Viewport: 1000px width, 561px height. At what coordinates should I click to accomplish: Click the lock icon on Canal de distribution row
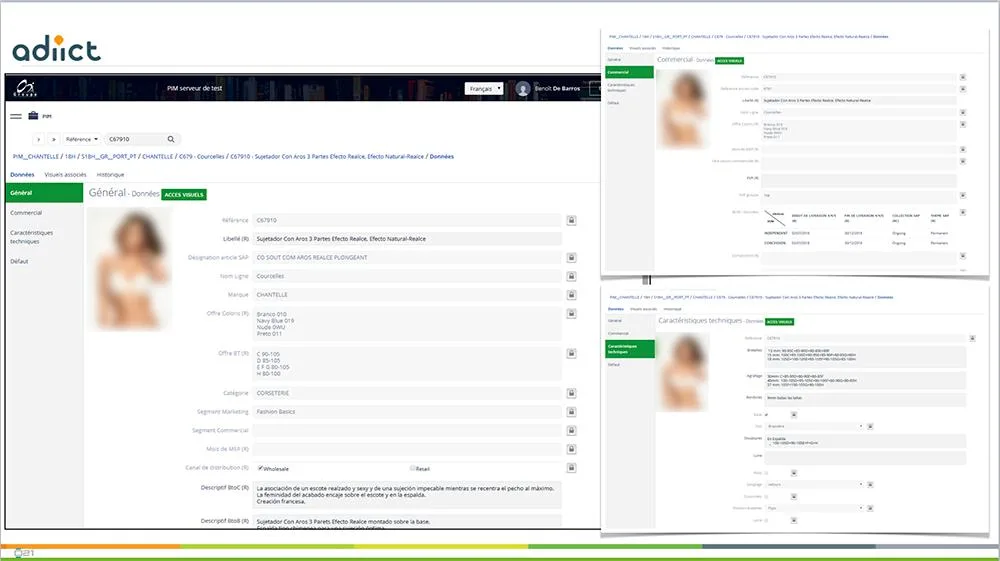point(571,468)
